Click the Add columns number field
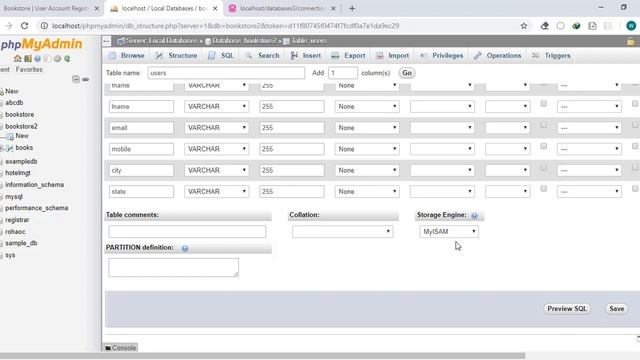The width and height of the screenshot is (640, 360). [343, 73]
